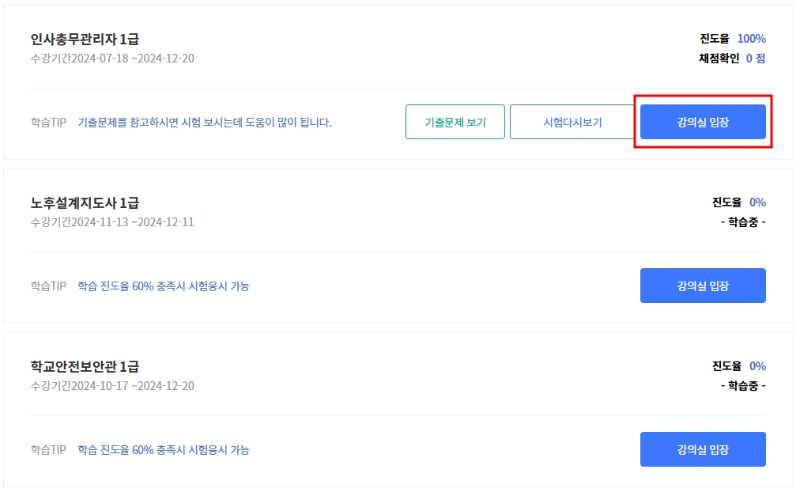Enter the 강의실 for 인사총무관리자 1급
Image resolution: width=800 pixels, height=492 pixels.
(702, 122)
